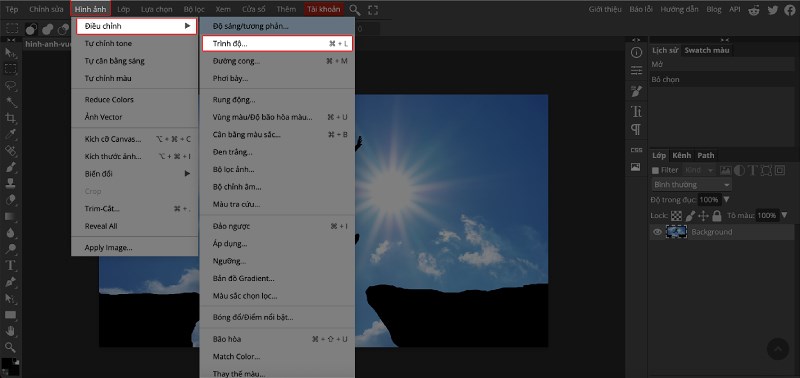Viewport: 800px width, 378px height.
Task: Open the Info panel icon
Action: tap(636, 53)
